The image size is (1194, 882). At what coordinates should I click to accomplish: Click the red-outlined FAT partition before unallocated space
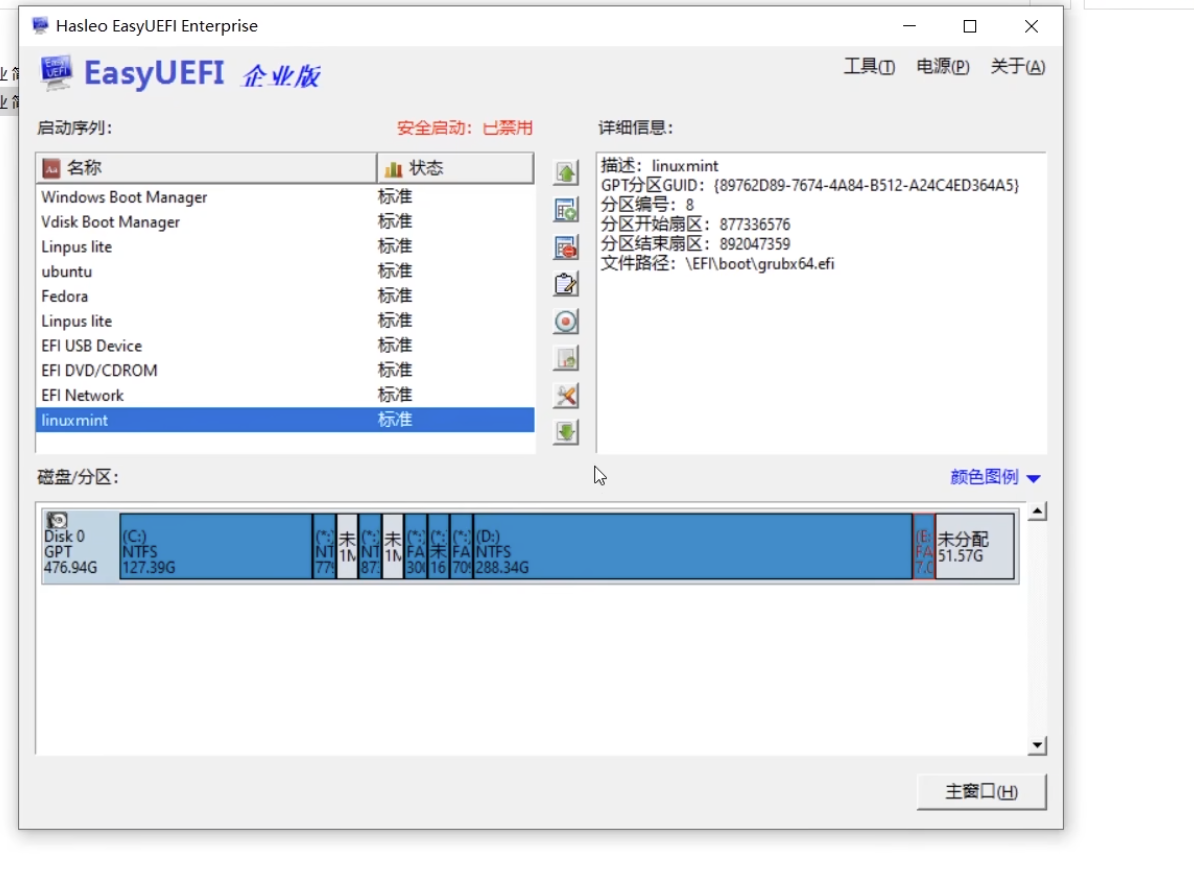coord(924,546)
